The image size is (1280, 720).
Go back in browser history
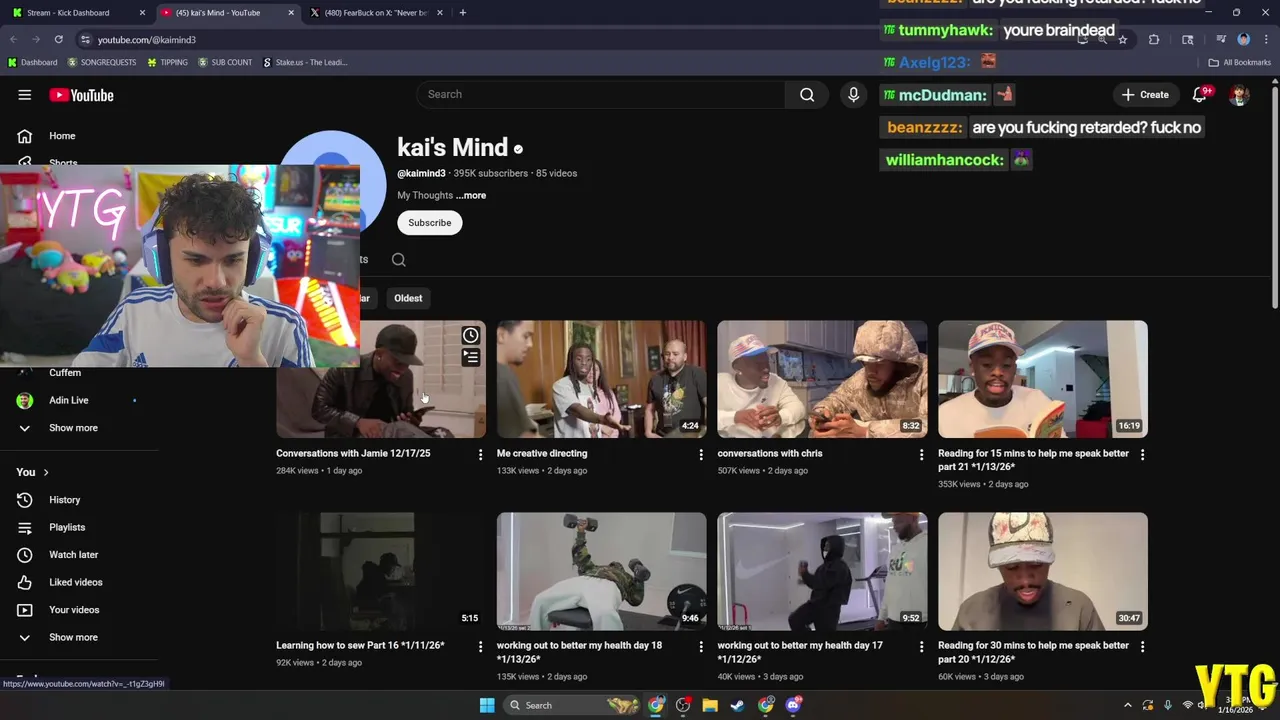14,39
